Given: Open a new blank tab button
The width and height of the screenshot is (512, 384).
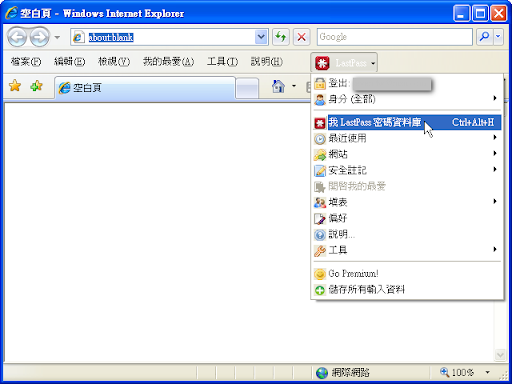Looking at the screenshot, I should coord(247,88).
